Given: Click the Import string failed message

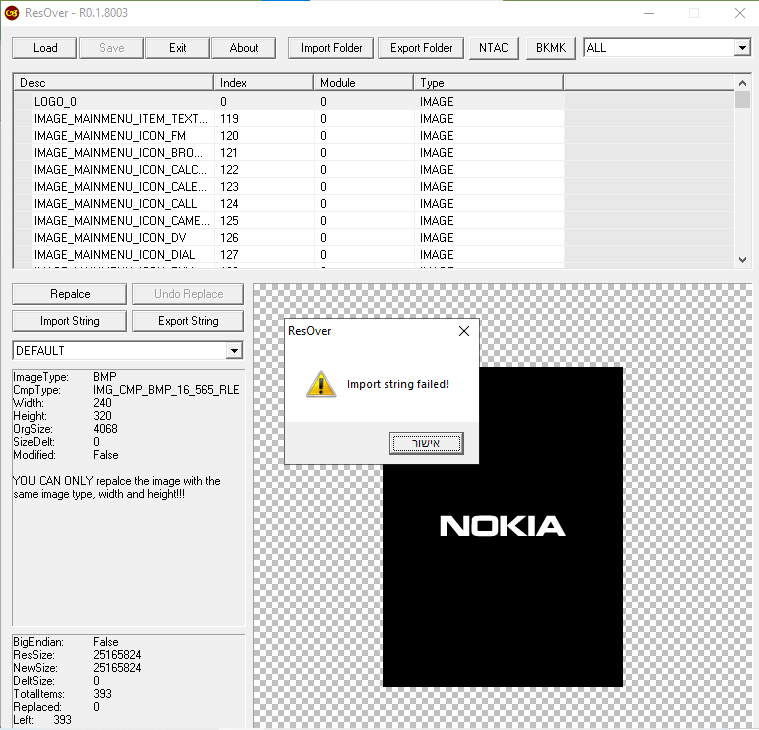Looking at the screenshot, I should coord(398,384).
